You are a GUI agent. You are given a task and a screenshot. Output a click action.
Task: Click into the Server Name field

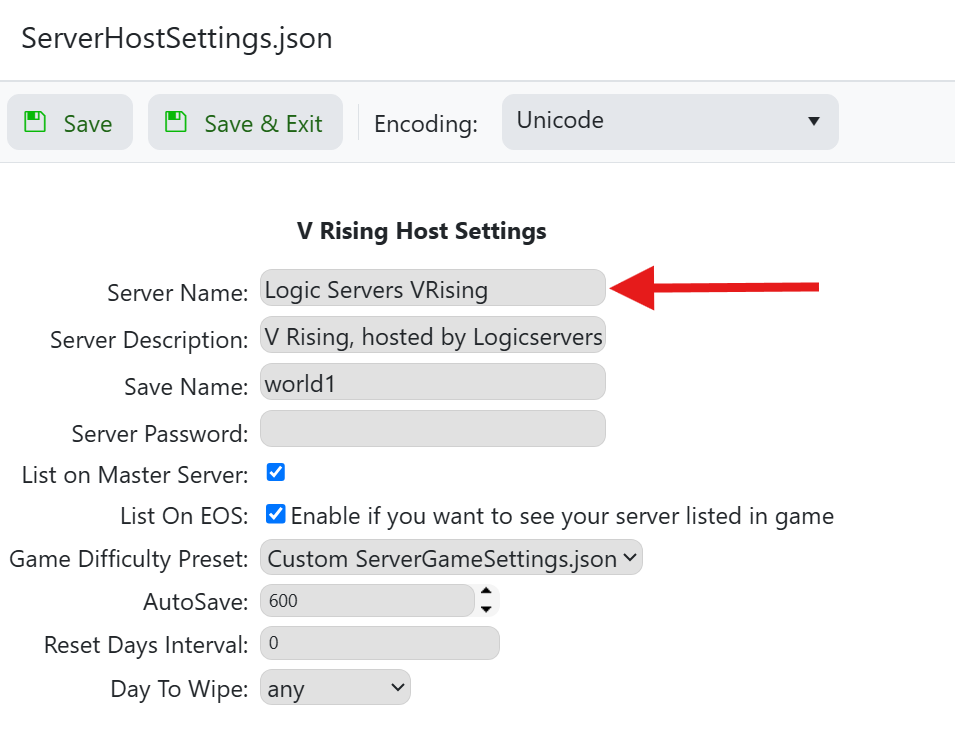[432, 290]
